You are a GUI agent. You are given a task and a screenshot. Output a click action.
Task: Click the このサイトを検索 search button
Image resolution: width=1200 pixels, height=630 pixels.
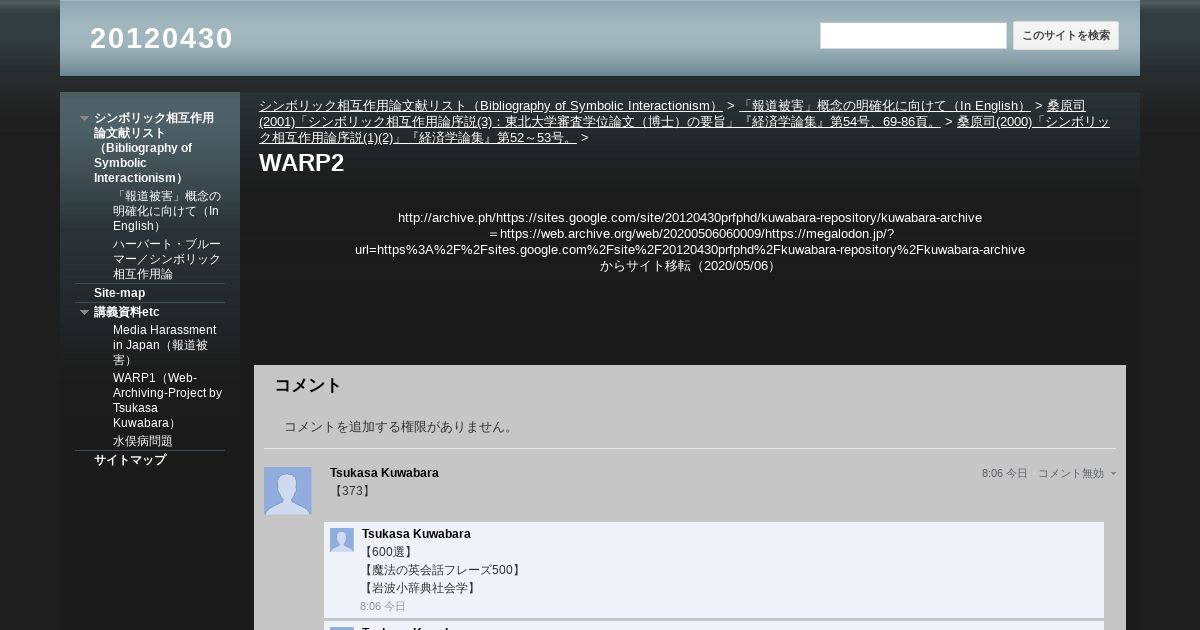tap(1066, 36)
